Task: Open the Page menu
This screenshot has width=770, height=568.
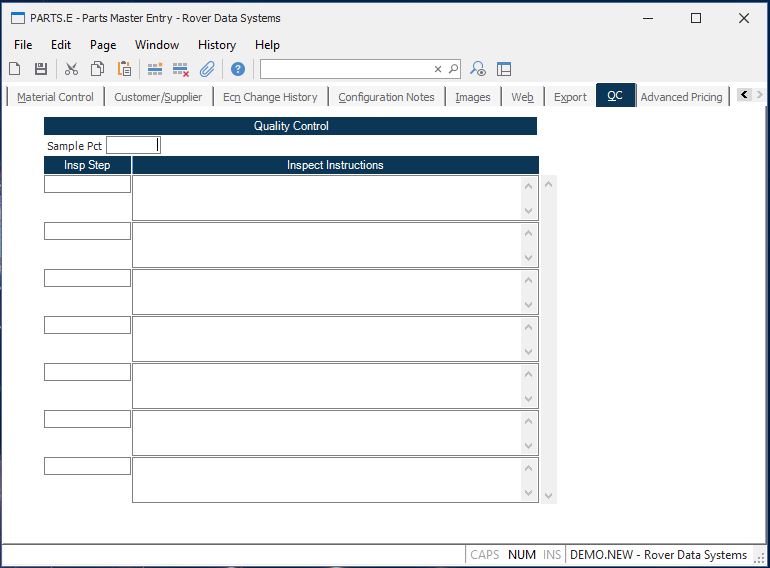Action: [103, 45]
